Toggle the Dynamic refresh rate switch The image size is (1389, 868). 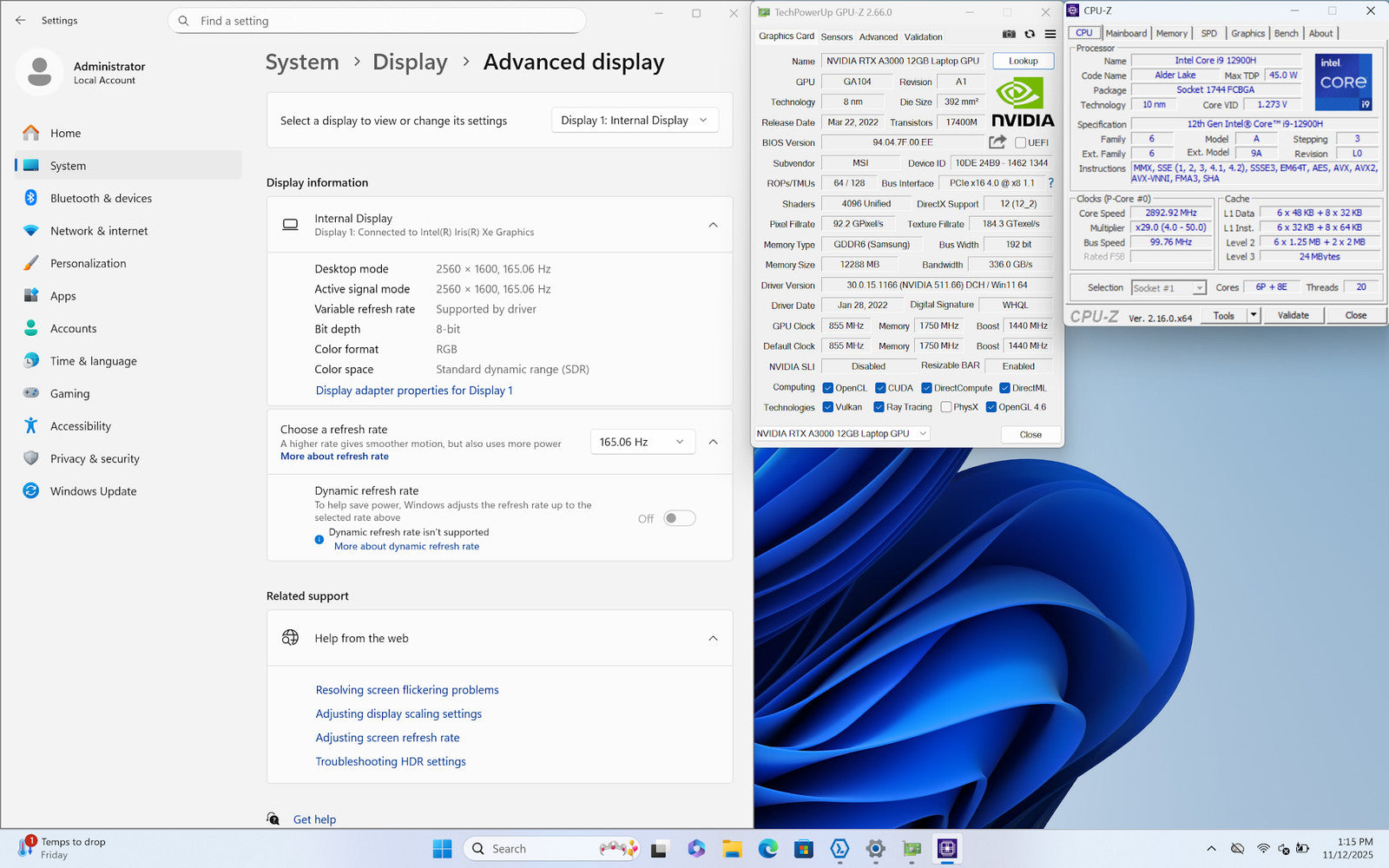click(x=679, y=518)
